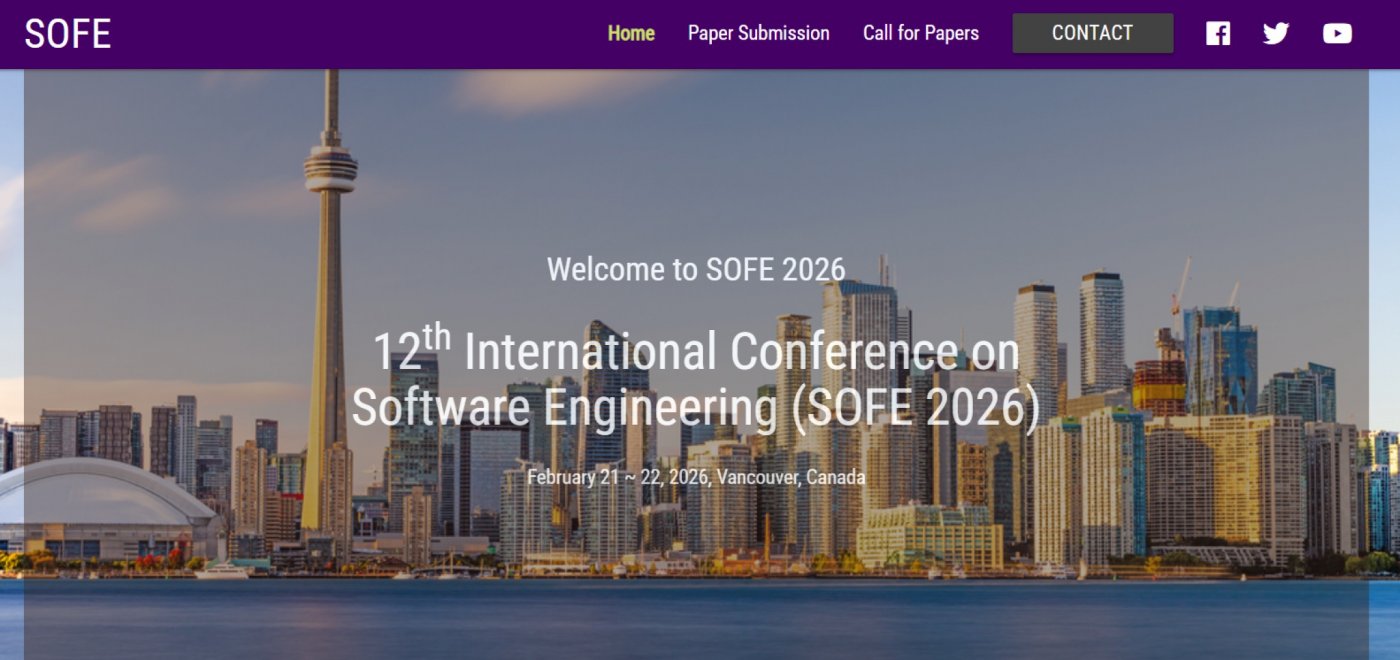Click the Welcome to SOFE 2026 heading
Viewport: 1400px width, 660px height.
(x=696, y=269)
